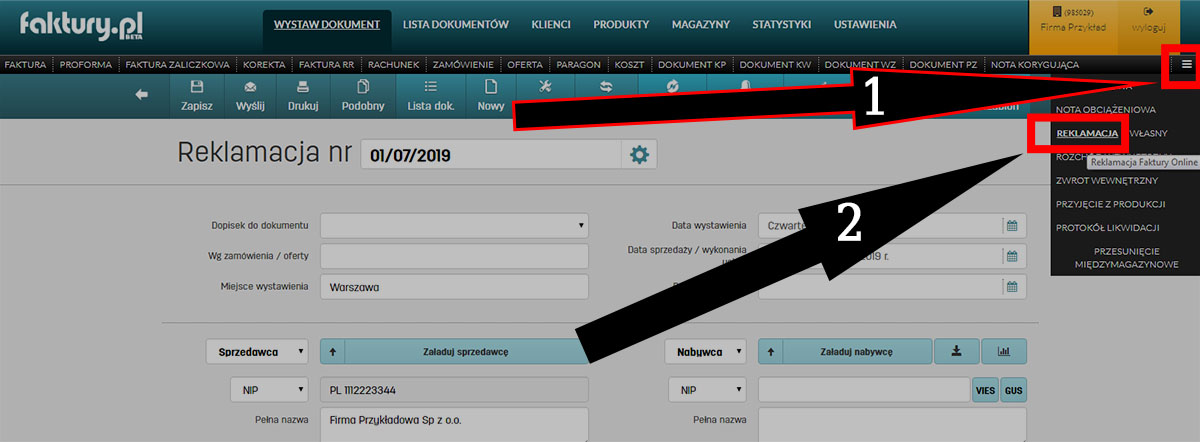Click up arrow next to Załaduj sprzedawcę
1200x442 pixels.
[332, 351]
